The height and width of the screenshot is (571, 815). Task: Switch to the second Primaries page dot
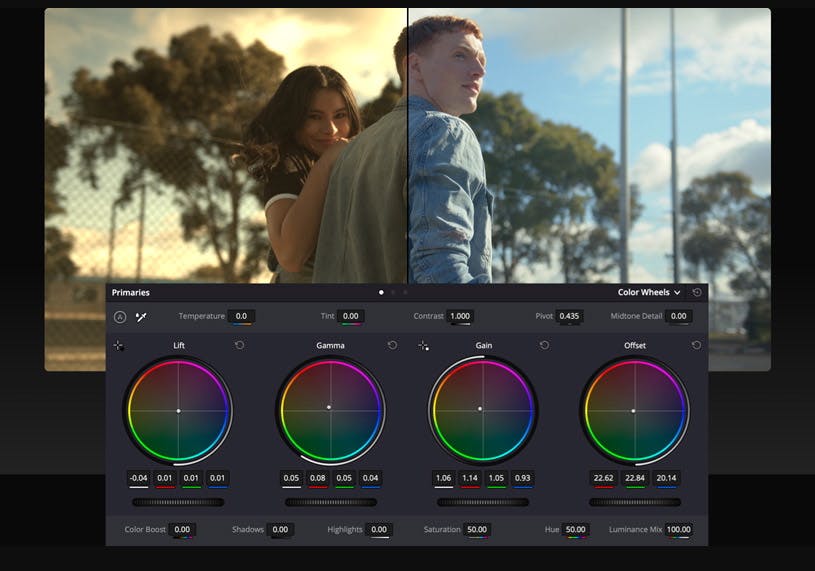tap(393, 293)
